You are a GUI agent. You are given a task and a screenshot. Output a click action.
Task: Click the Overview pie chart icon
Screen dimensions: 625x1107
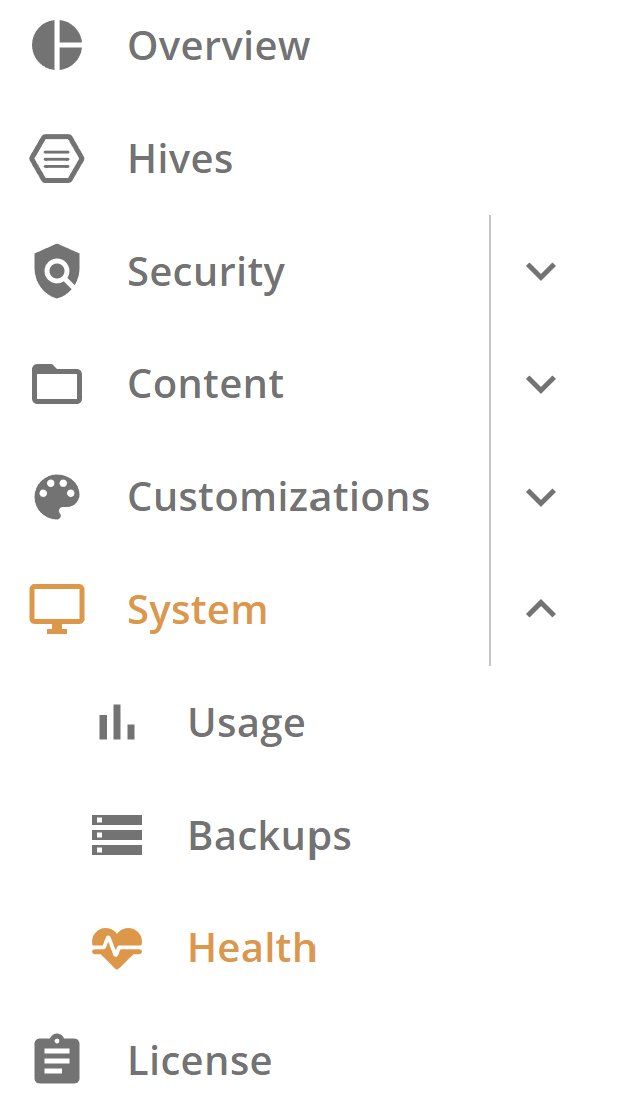coord(57,46)
